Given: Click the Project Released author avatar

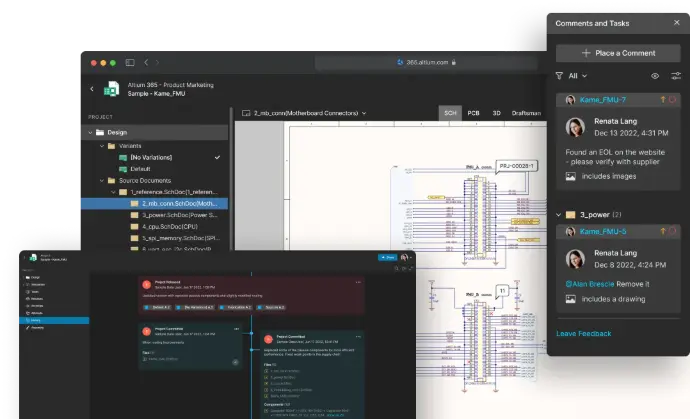Looking at the screenshot, I should (x=147, y=285).
